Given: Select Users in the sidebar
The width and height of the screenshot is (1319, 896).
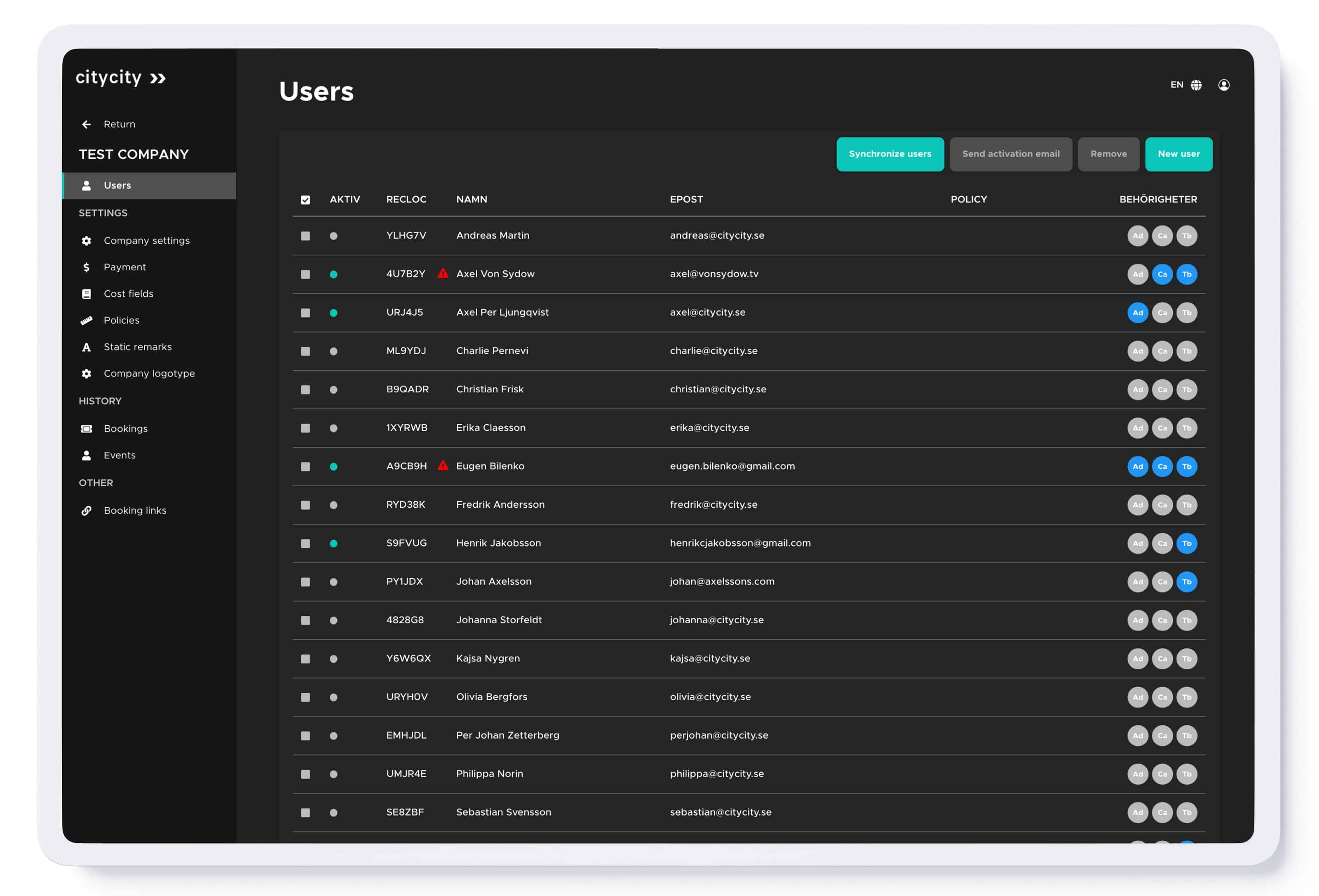Looking at the screenshot, I should click(117, 185).
